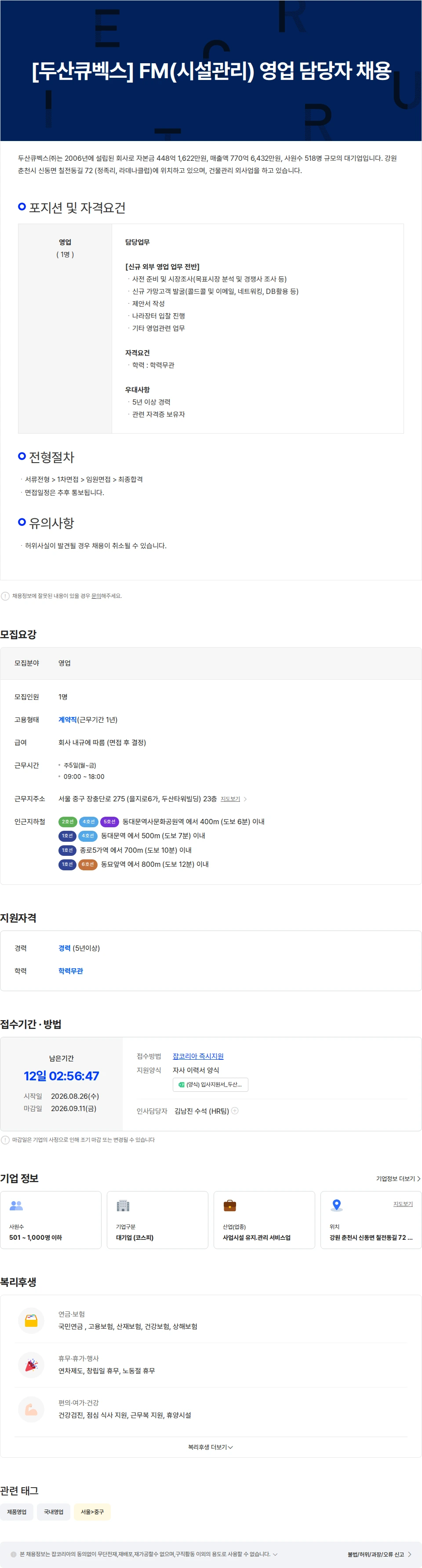Select the 서울>중구 tag
Screen dimensions: 422x1568
93,1511
